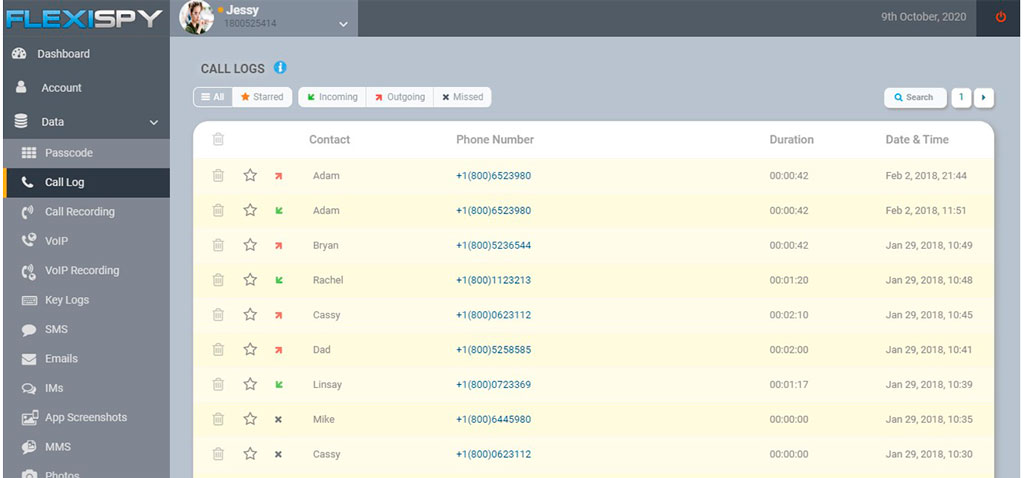Star the Adam 11:51 call

coord(250,210)
